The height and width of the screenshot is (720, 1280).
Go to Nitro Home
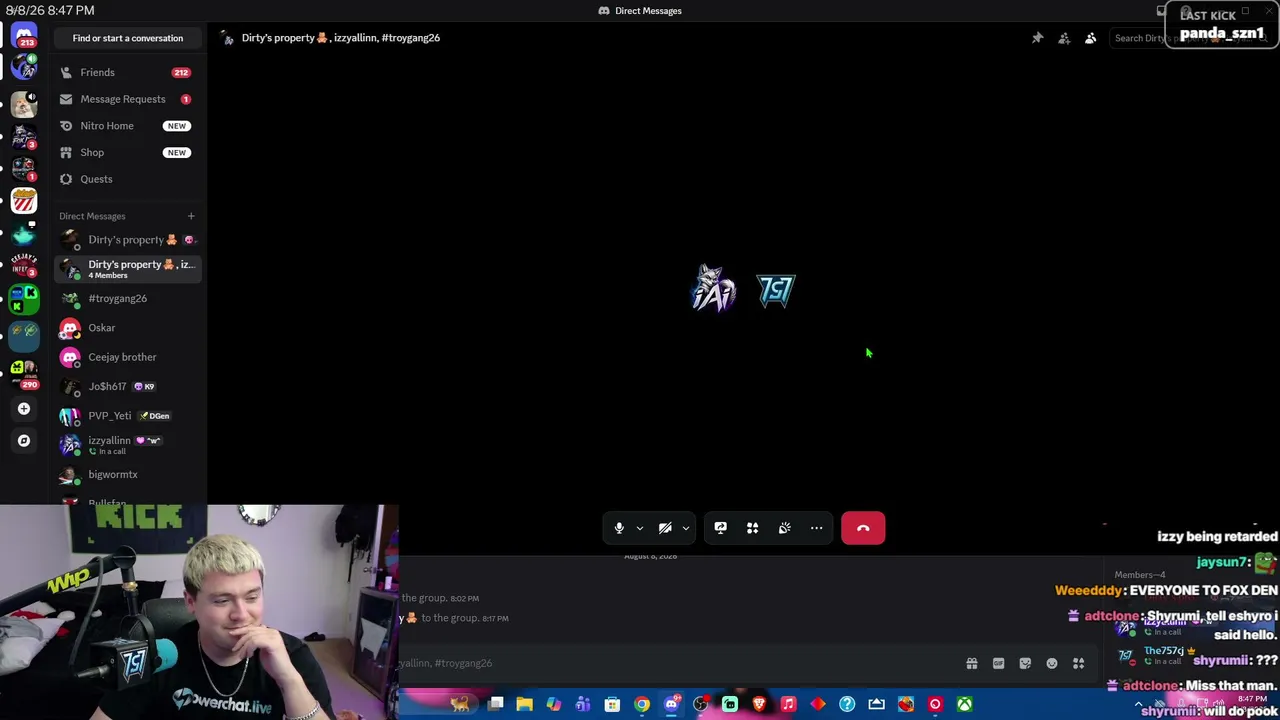[x=128, y=126]
